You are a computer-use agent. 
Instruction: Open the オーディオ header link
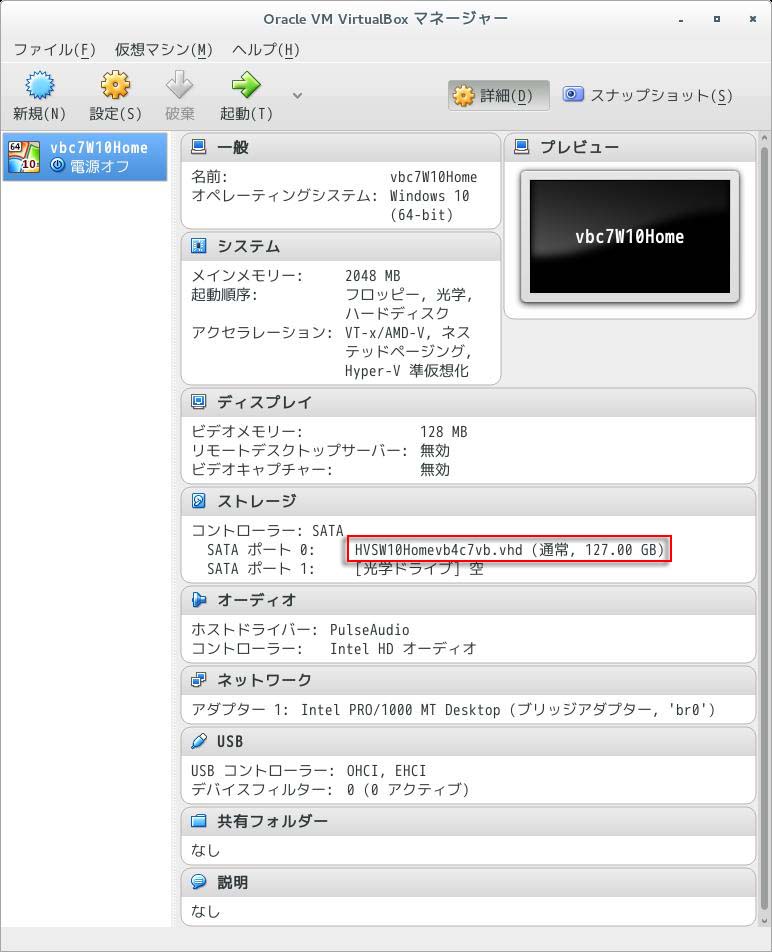[257, 600]
